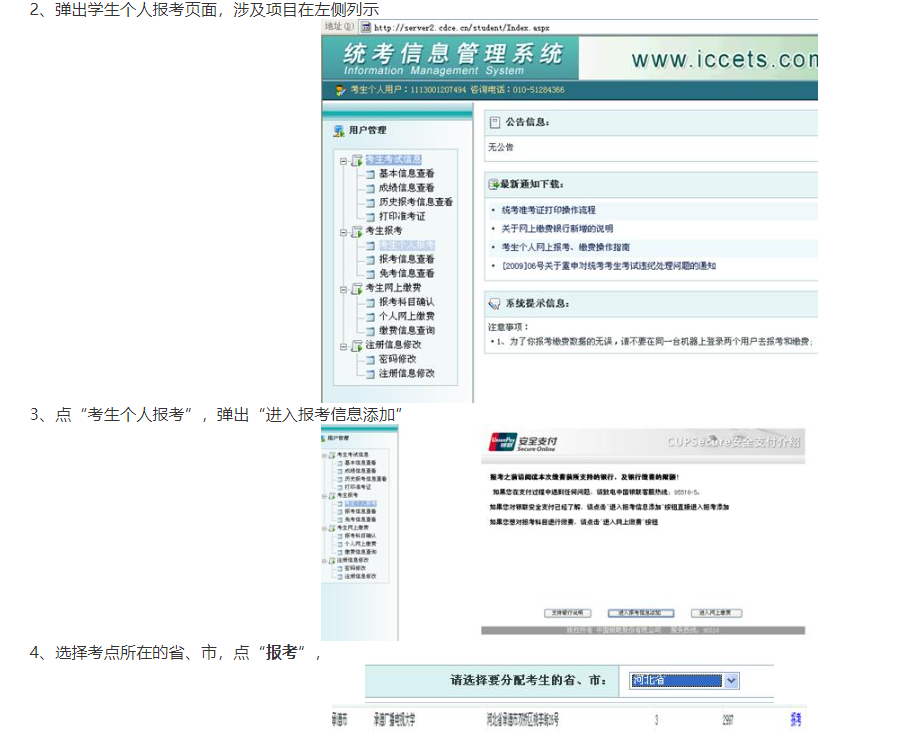Open 个人网上缴费 in the larger tree
898x736 pixels.
(x=406, y=316)
